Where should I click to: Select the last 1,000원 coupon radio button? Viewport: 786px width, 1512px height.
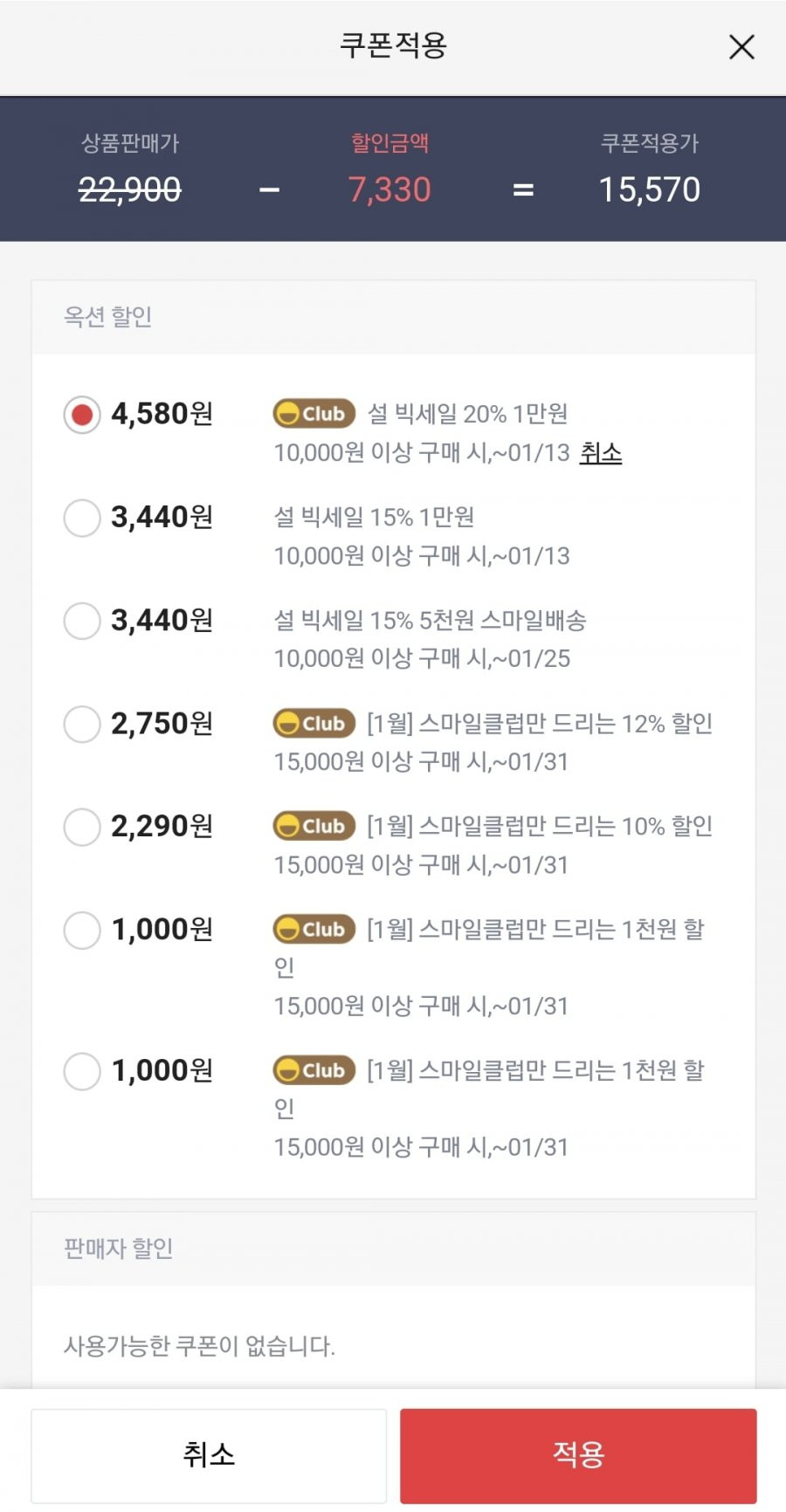pyautogui.click(x=82, y=1070)
